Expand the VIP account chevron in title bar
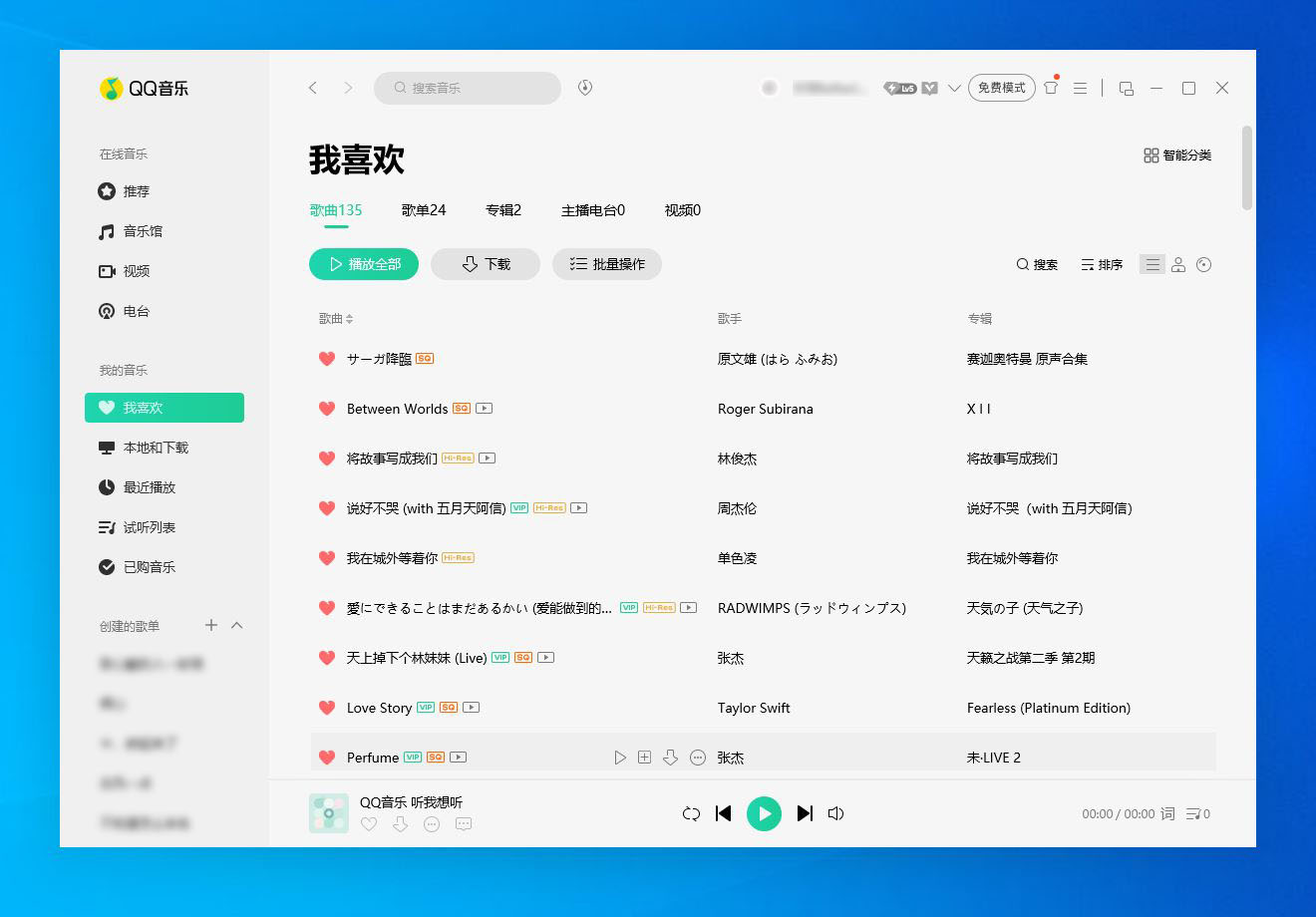The image size is (1316, 917). [955, 88]
